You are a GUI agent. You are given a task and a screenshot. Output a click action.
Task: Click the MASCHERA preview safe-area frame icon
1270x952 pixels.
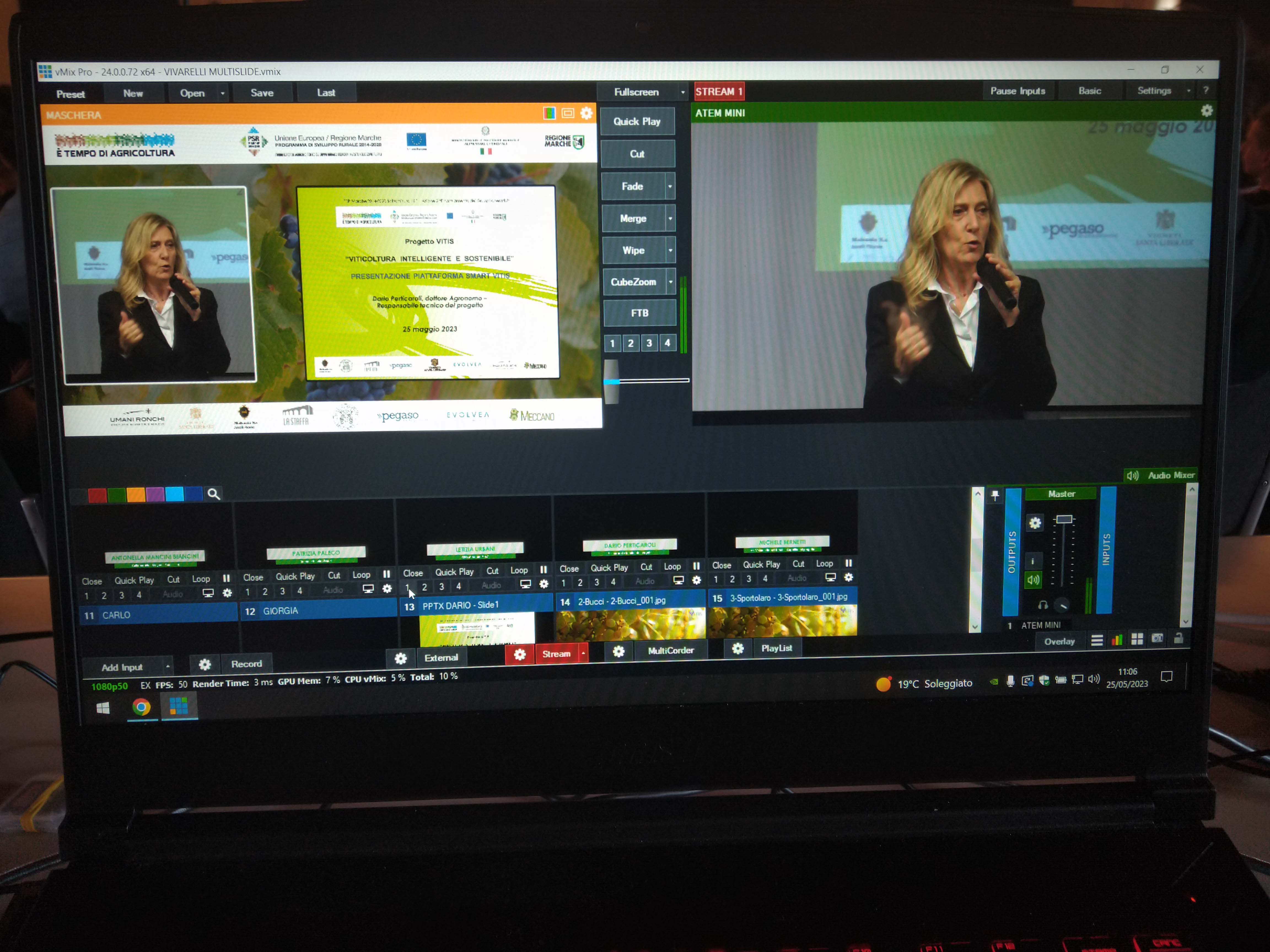568,113
